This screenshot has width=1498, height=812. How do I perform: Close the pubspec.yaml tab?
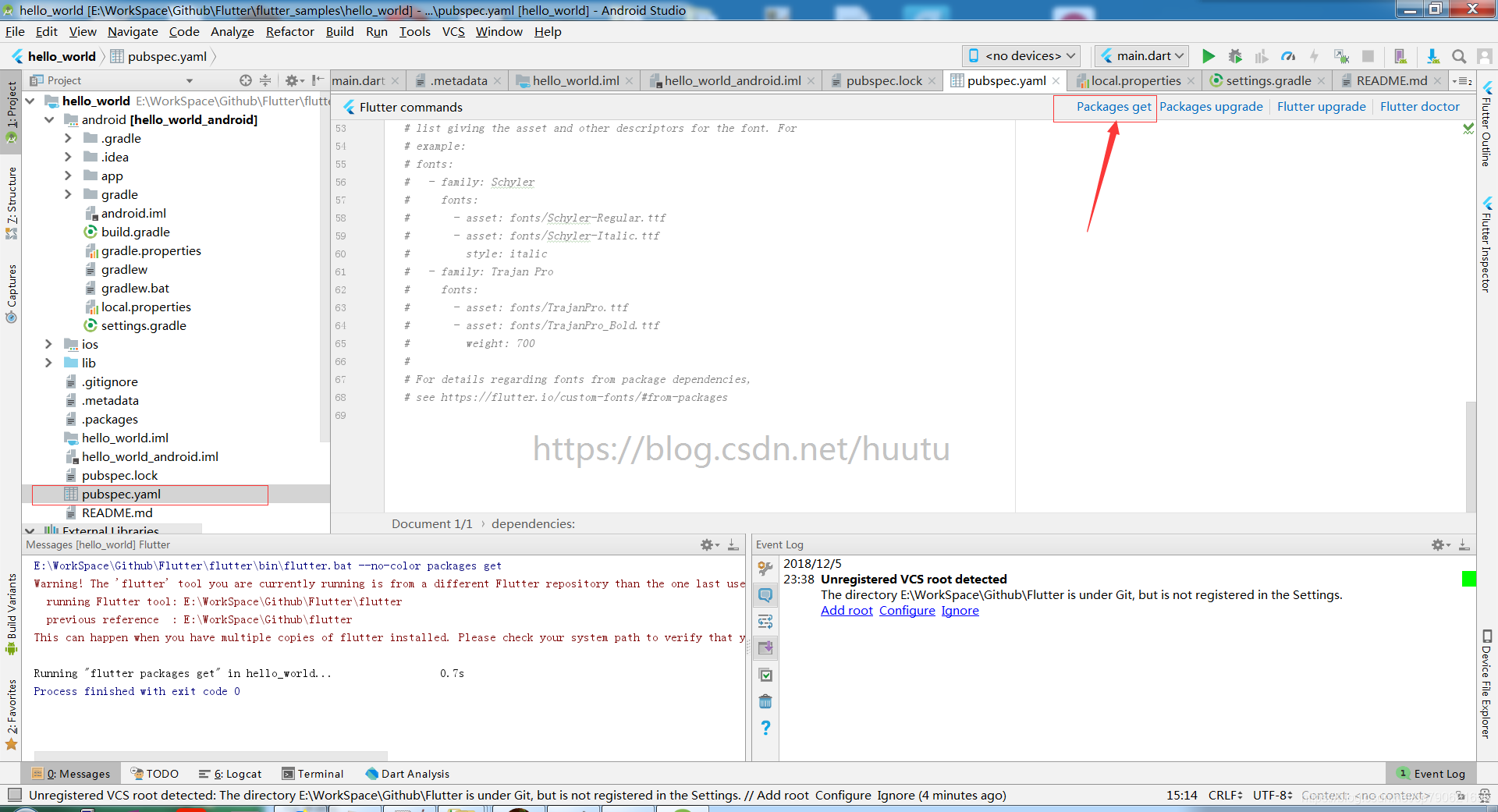[x=1056, y=81]
